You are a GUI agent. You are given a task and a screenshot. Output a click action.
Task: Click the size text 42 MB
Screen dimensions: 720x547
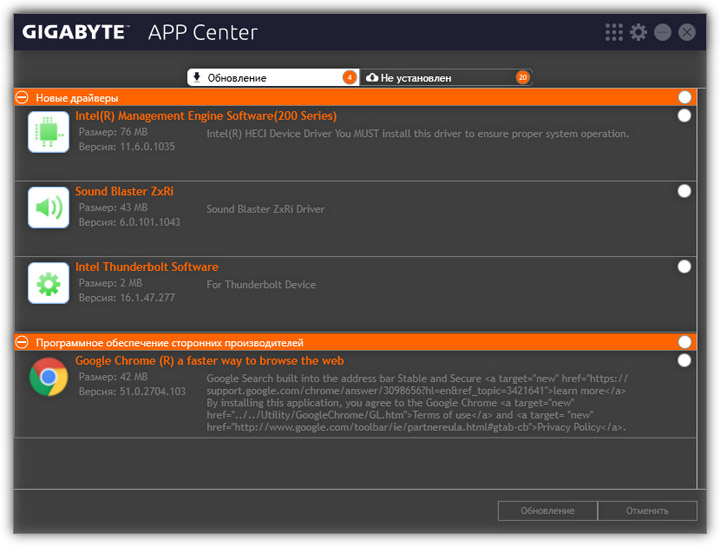coord(134,377)
